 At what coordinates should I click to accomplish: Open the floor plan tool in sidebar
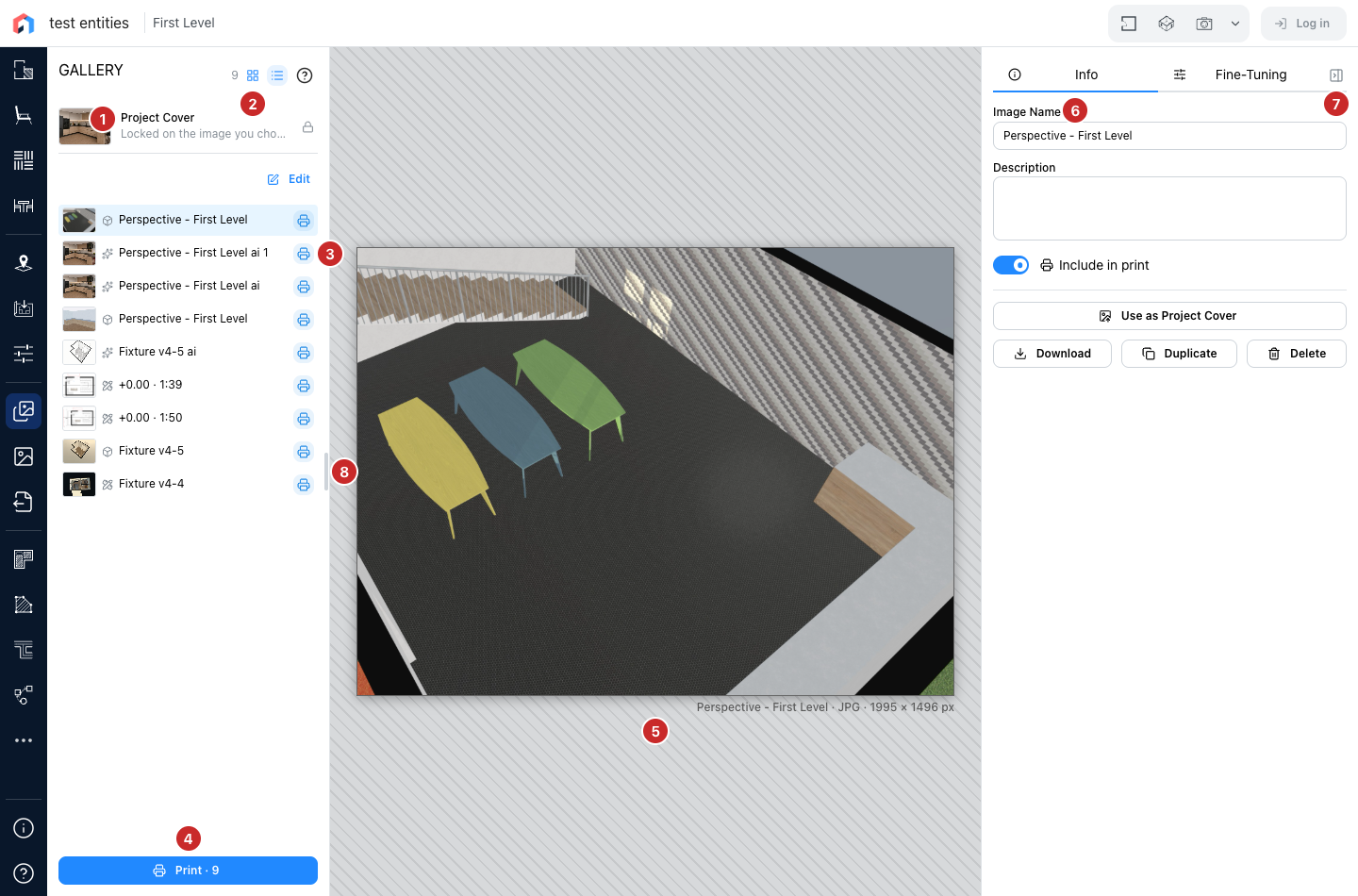coord(24,70)
